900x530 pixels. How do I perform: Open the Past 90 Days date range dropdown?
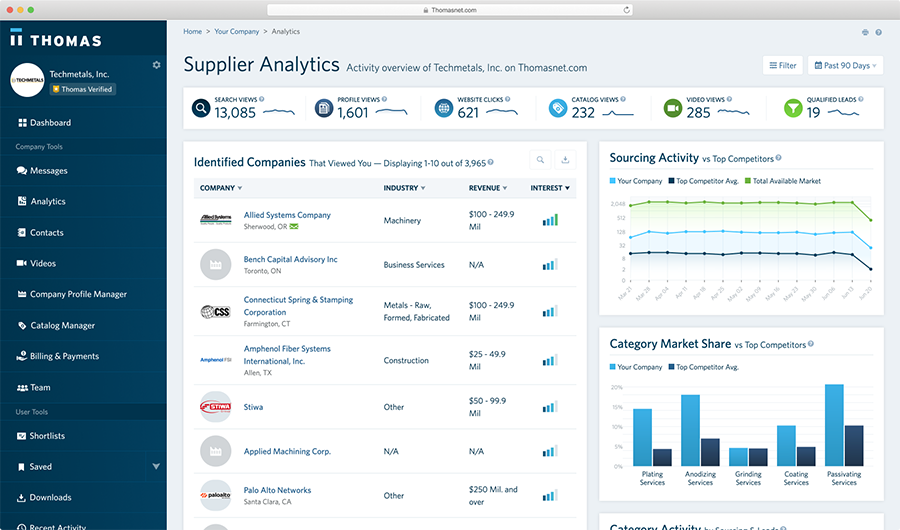(x=845, y=65)
